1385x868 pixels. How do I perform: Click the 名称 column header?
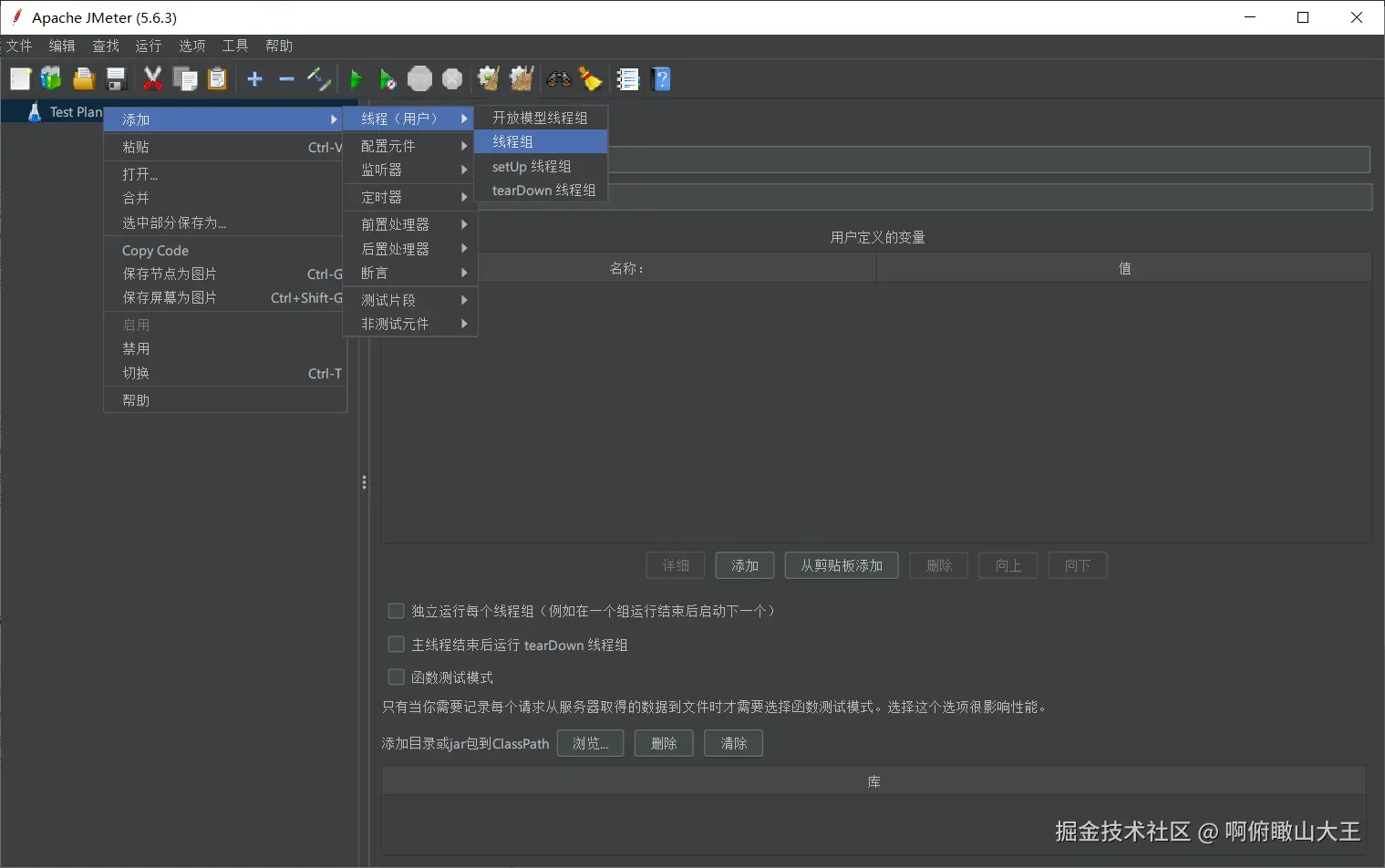coord(629,268)
